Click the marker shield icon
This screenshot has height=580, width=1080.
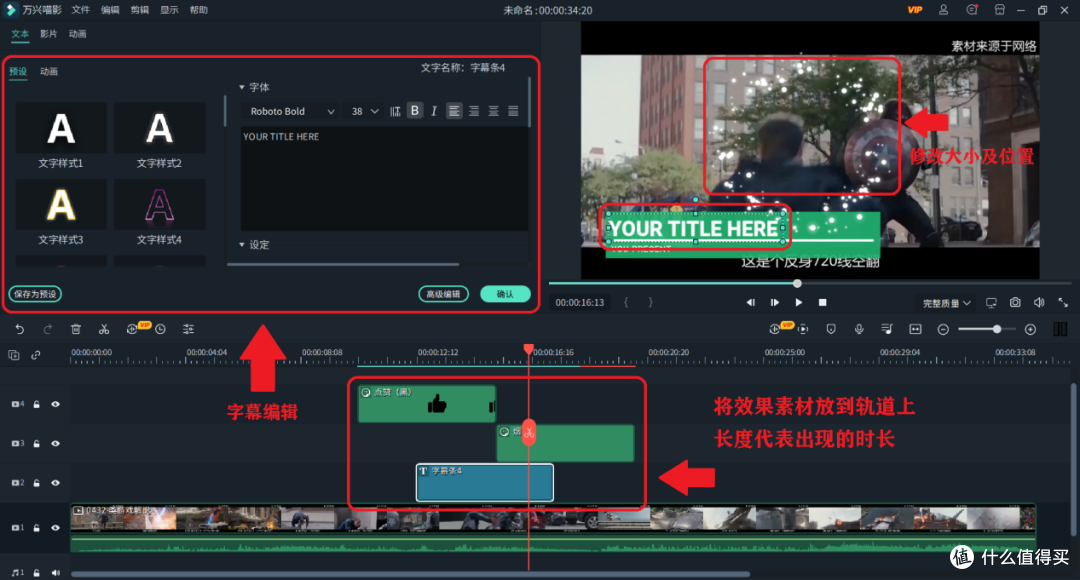click(x=831, y=329)
